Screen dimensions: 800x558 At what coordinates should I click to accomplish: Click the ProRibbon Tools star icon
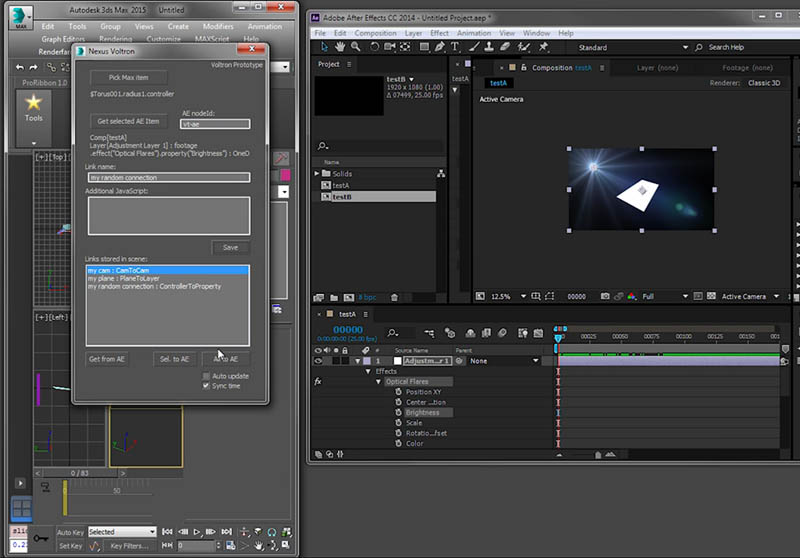[34, 104]
